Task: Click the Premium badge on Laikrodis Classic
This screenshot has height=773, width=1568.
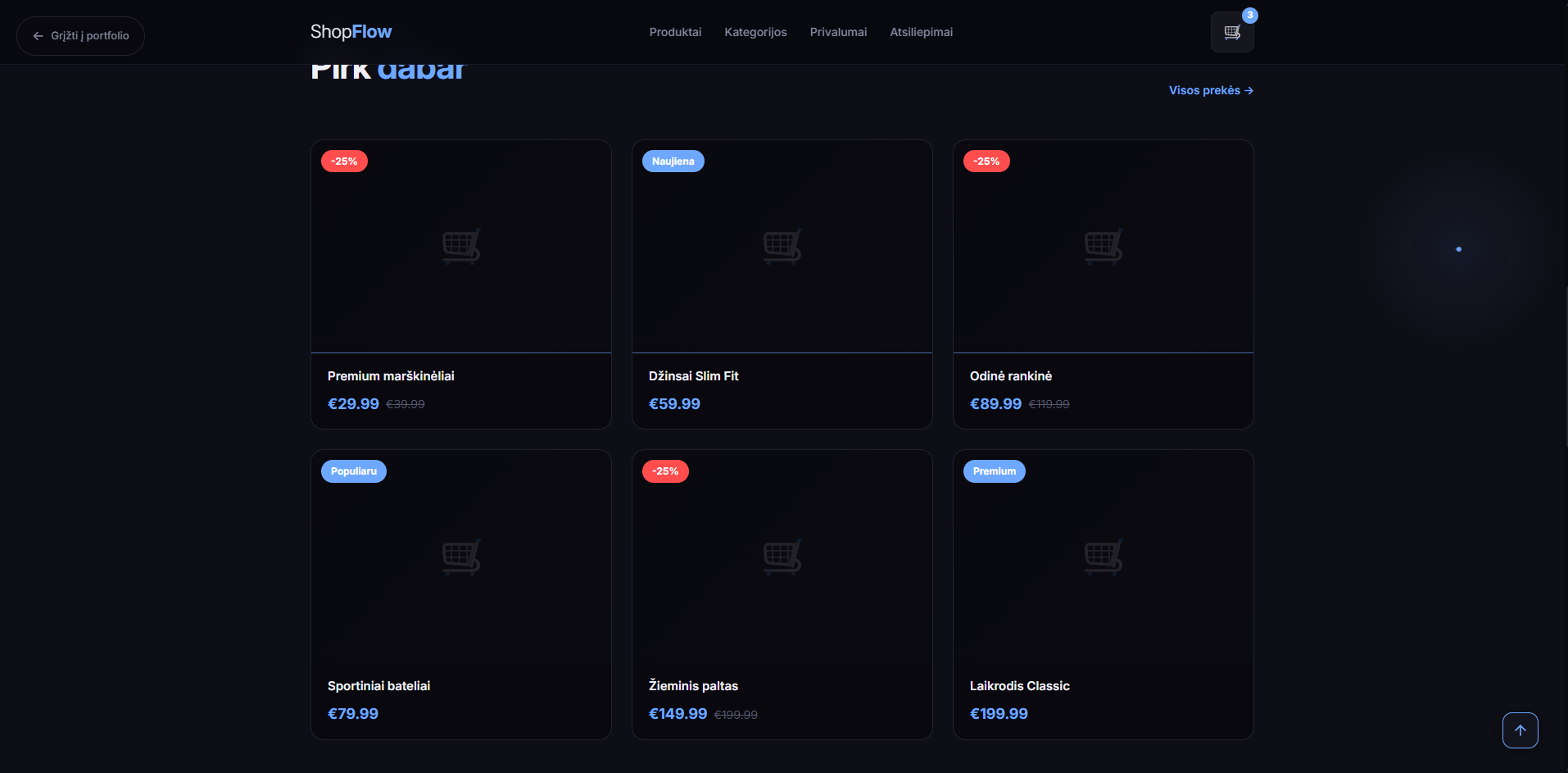Action: pos(994,471)
